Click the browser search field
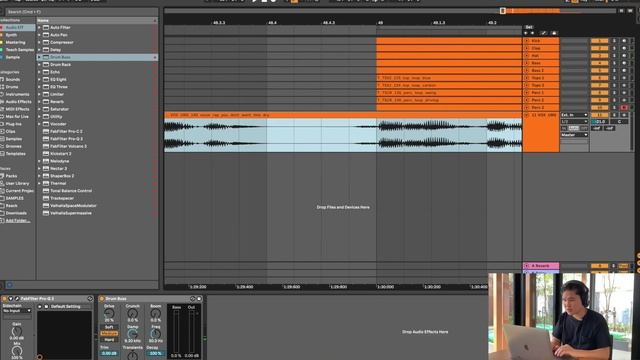 (81, 12)
